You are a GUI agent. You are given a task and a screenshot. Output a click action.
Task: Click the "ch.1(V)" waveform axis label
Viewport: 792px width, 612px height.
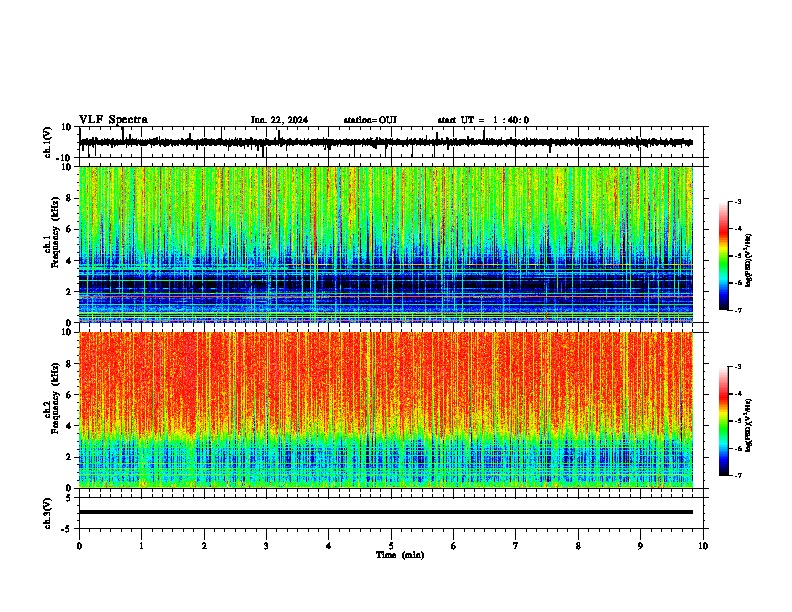pos(48,142)
